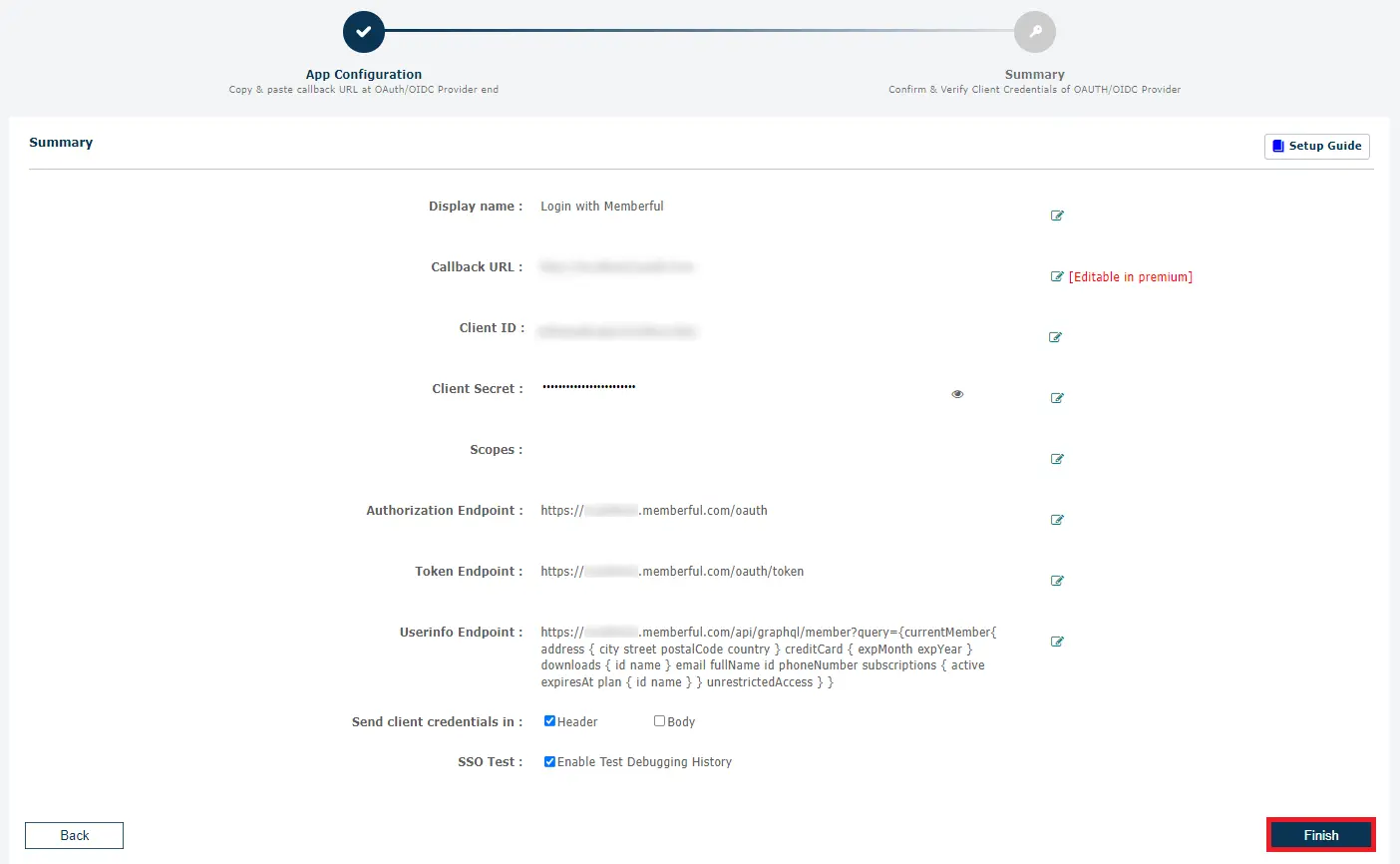
Task: Click Login with Memberful display name
Action: tap(602, 206)
